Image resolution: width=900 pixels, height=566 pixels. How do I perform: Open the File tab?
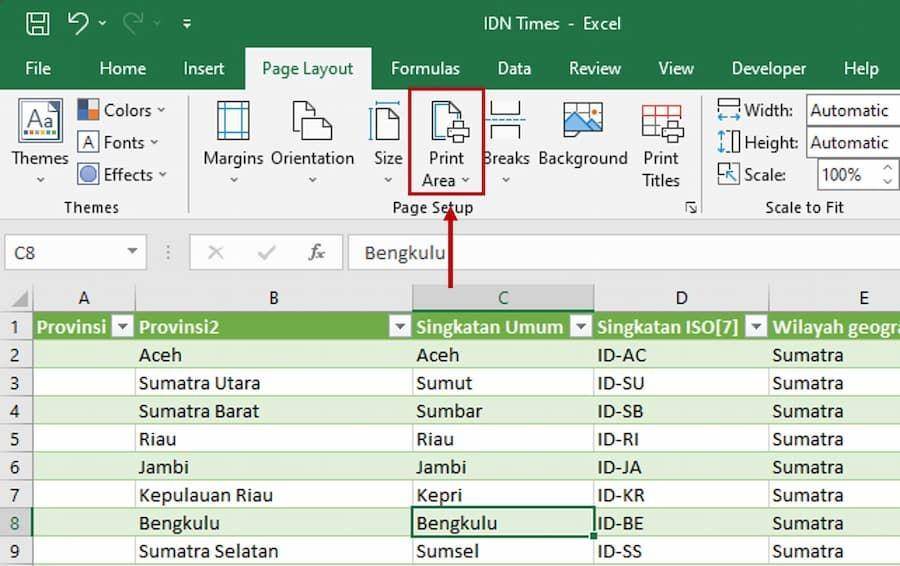pos(38,68)
